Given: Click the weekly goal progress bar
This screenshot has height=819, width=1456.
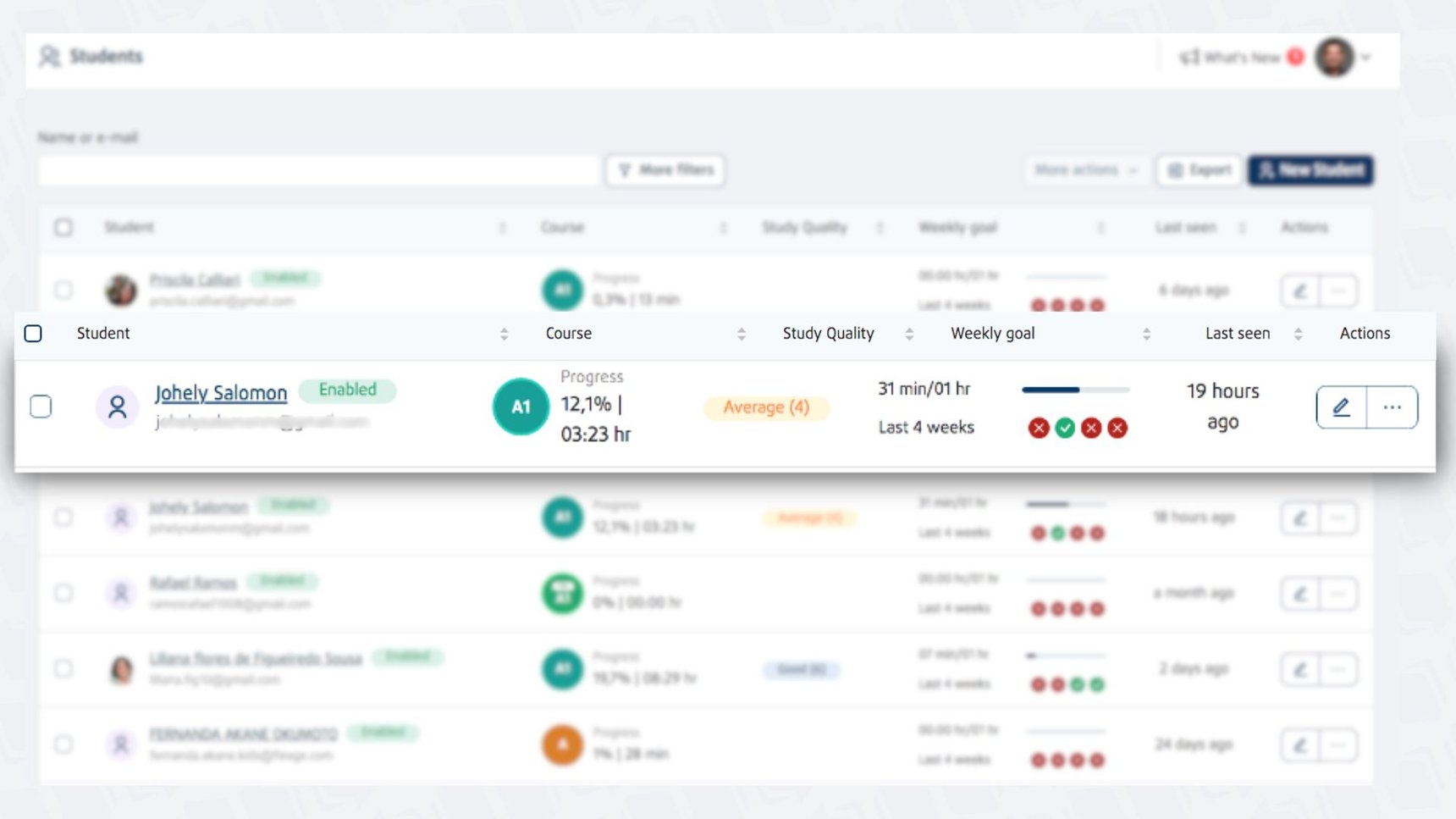Looking at the screenshot, I should [x=1076, y=390].
